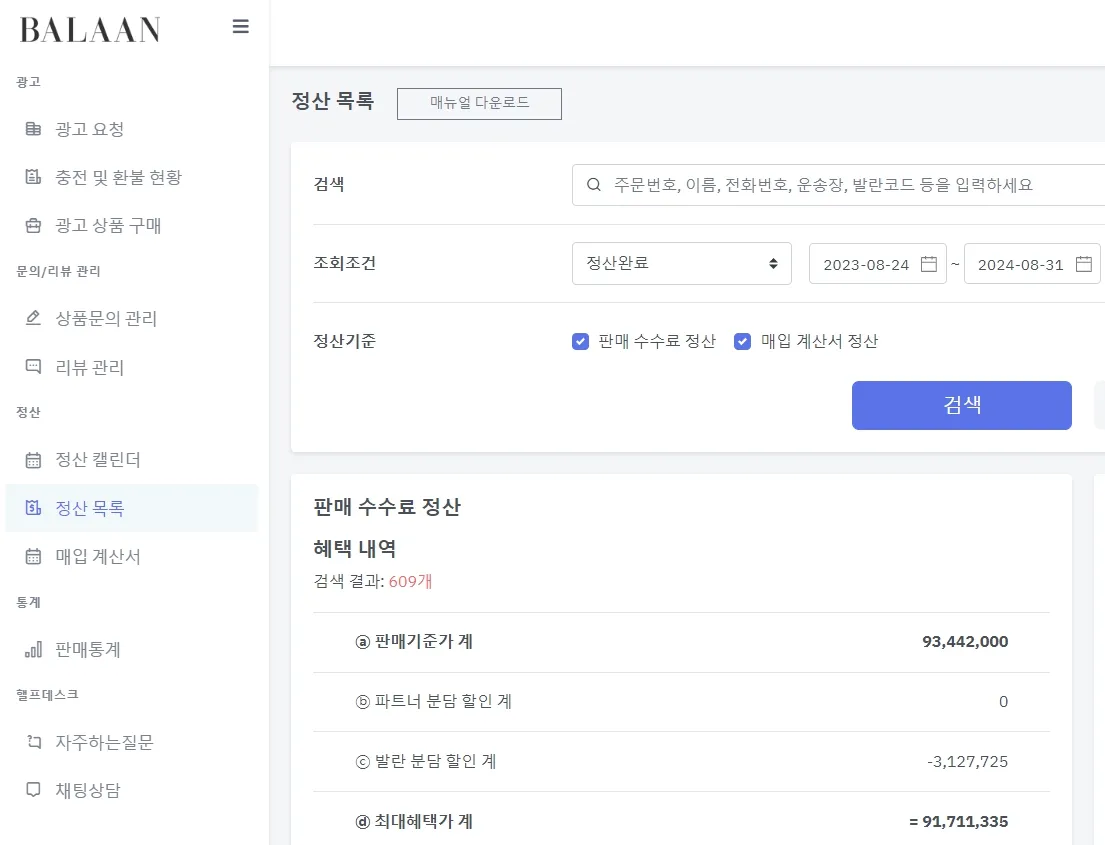This screenshot has width=1105, height=845.
Task: Click the 리뷰 관리 chat icon
Action: pos(33,366)
